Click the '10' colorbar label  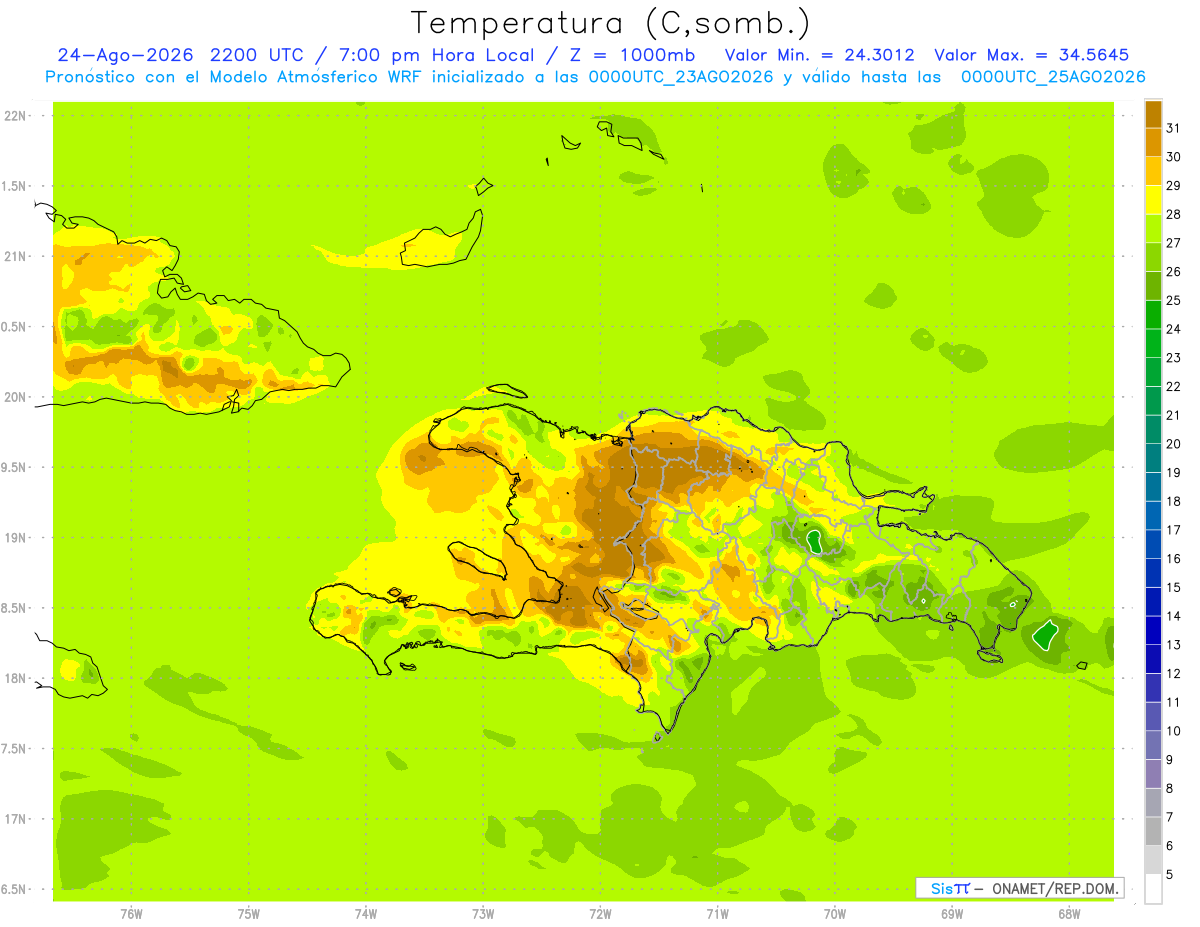(x=1174, y=731)
